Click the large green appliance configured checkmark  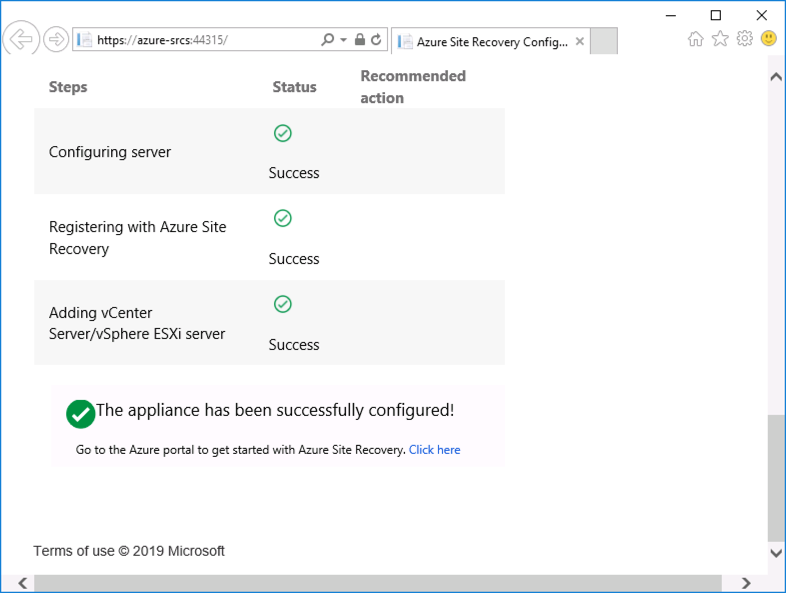(x=80, y=414)
